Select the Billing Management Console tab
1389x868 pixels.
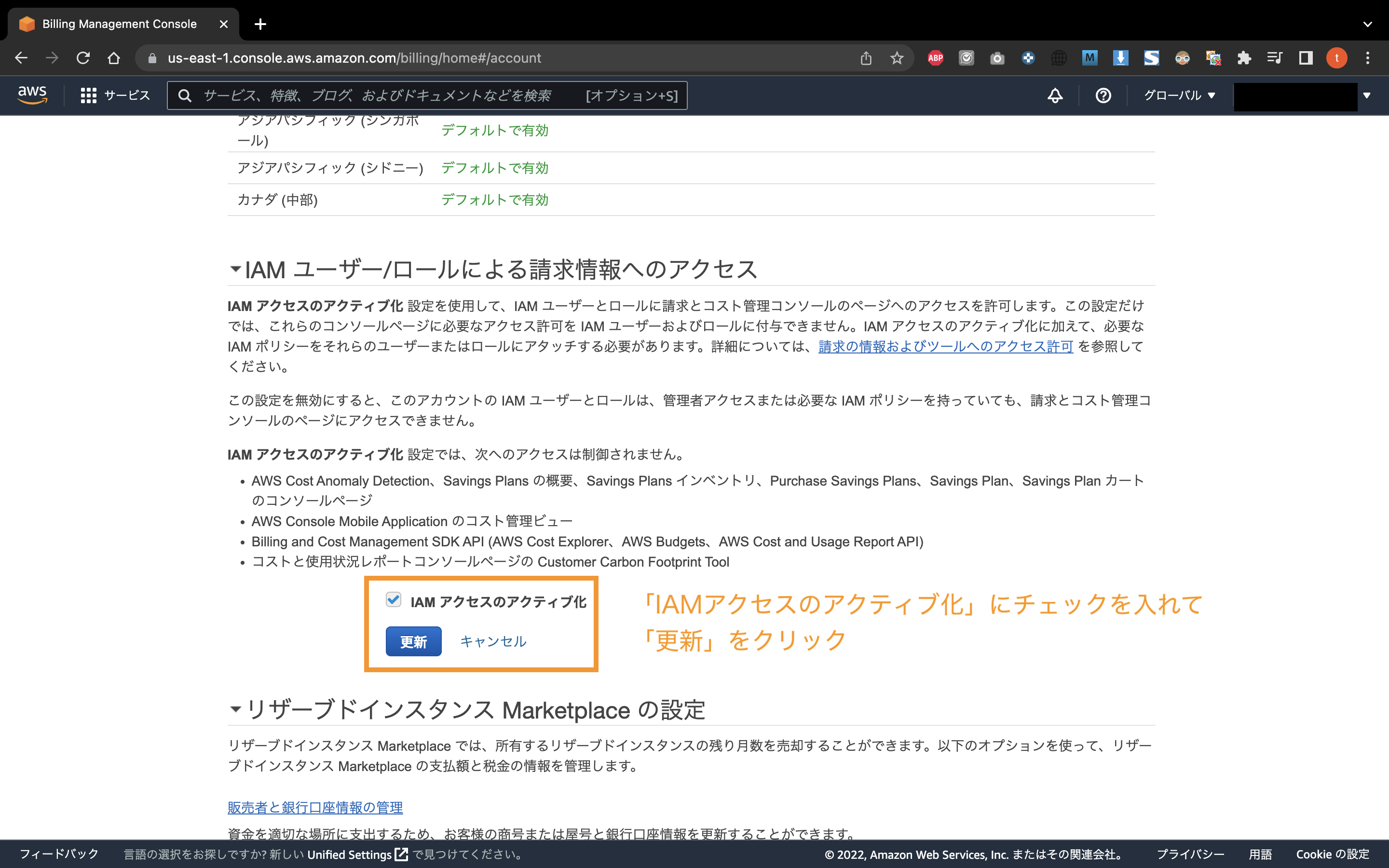pos(120,24)
